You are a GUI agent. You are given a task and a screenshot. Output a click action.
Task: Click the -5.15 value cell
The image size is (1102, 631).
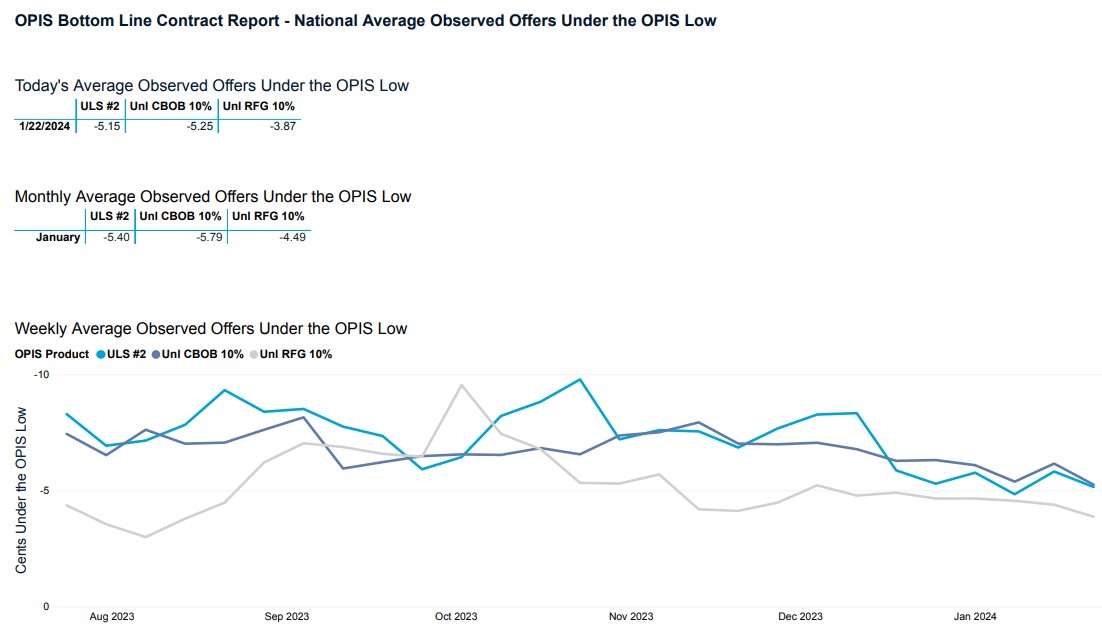pos(106,126)
